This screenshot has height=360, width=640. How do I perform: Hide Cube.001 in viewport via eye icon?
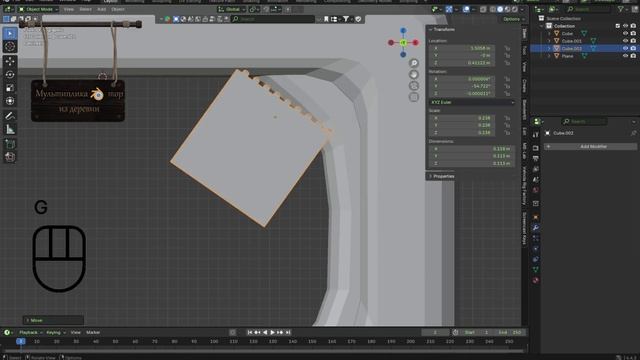[x=625, y=41]
